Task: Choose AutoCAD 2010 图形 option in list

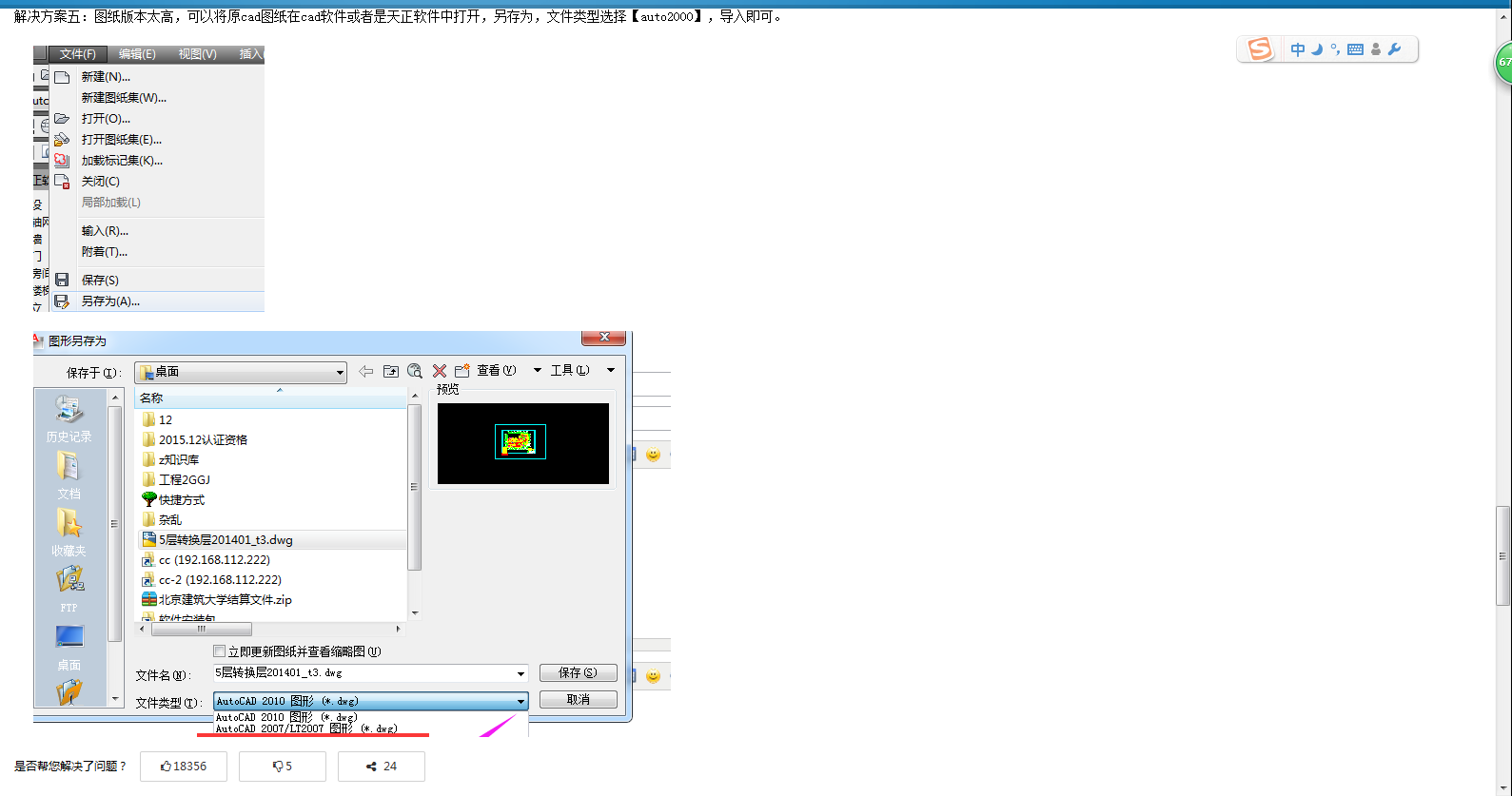Action: point(286,717)
